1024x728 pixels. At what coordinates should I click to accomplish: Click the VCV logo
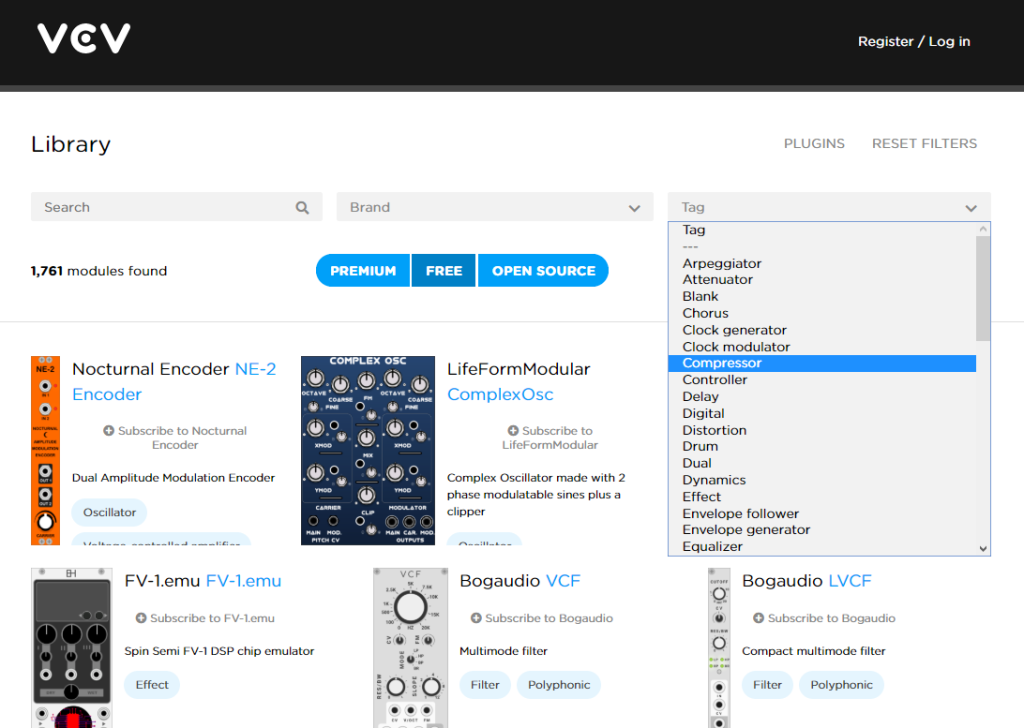pyautogui.click(x=84, y=40)
